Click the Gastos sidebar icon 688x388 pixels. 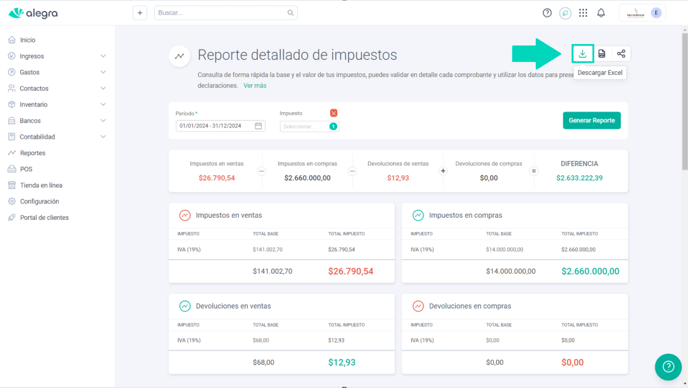[12, 72]
